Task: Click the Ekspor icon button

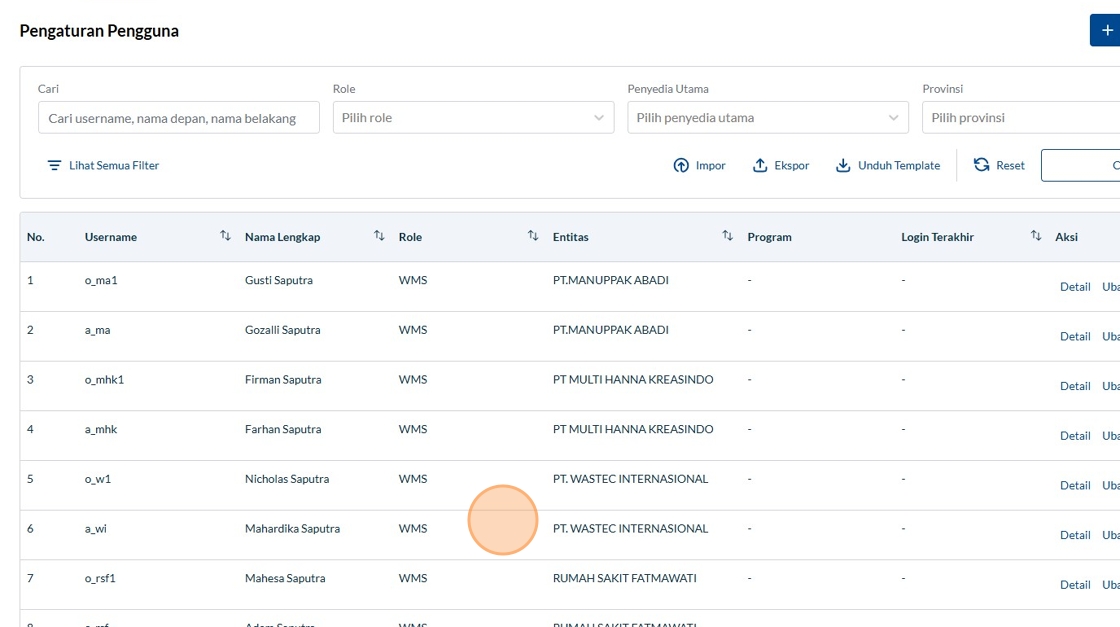Action: [x=760, y=166]
